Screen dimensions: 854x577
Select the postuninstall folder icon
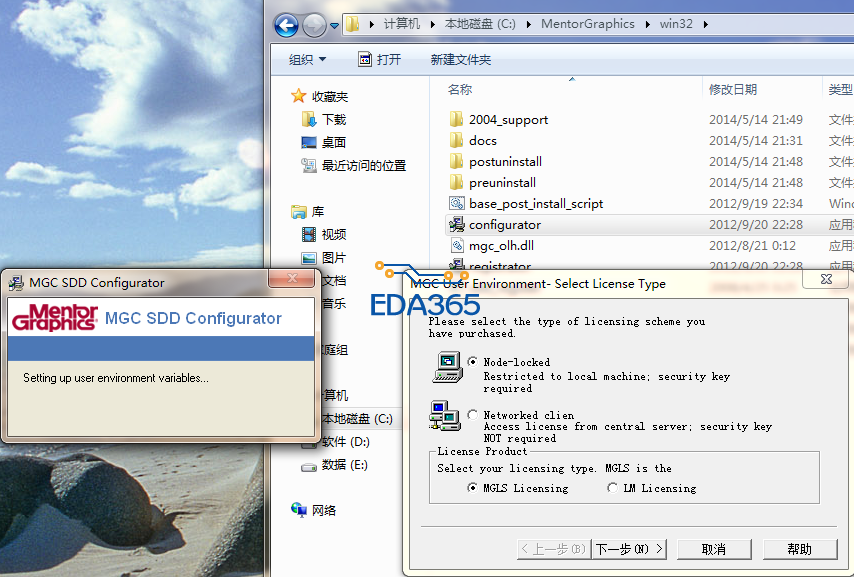pos(456,161)
